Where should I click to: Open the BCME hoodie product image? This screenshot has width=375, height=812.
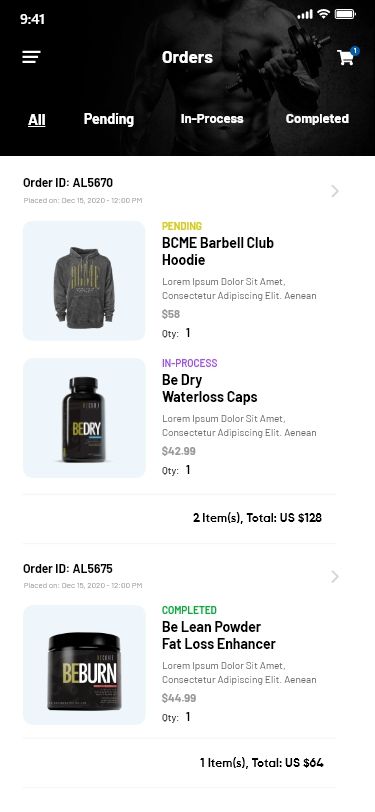pyautogui.click(x=84, y=281)
